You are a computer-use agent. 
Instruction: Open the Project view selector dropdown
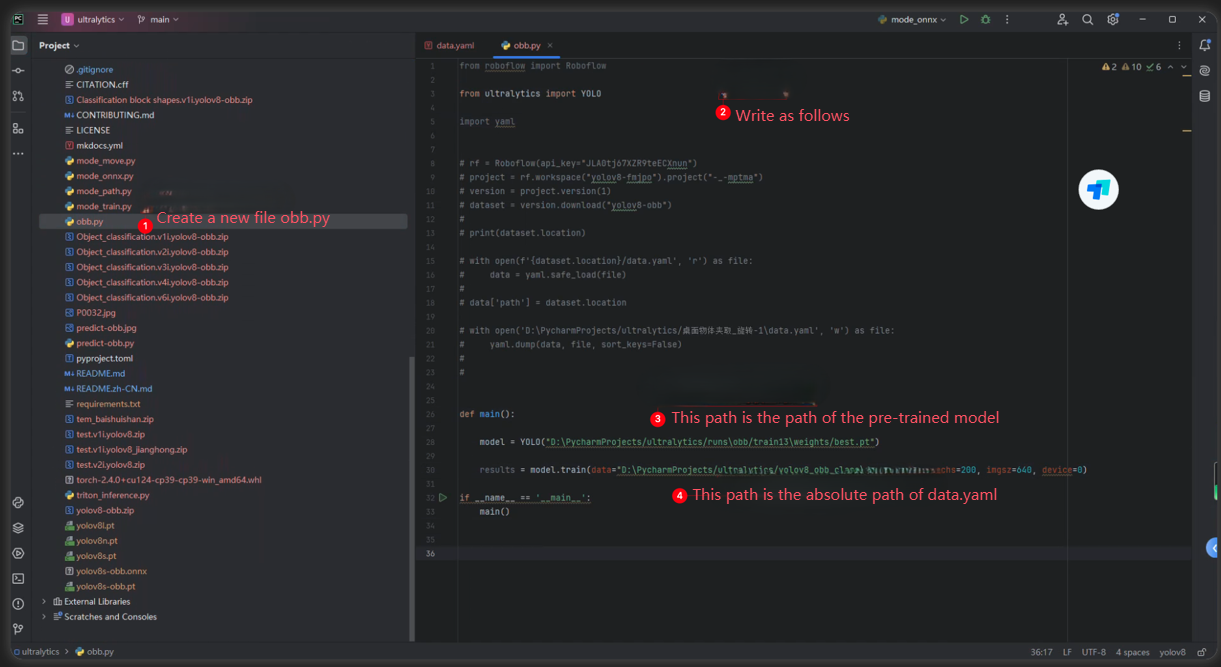pyautogui.click(x=59, y=45)
